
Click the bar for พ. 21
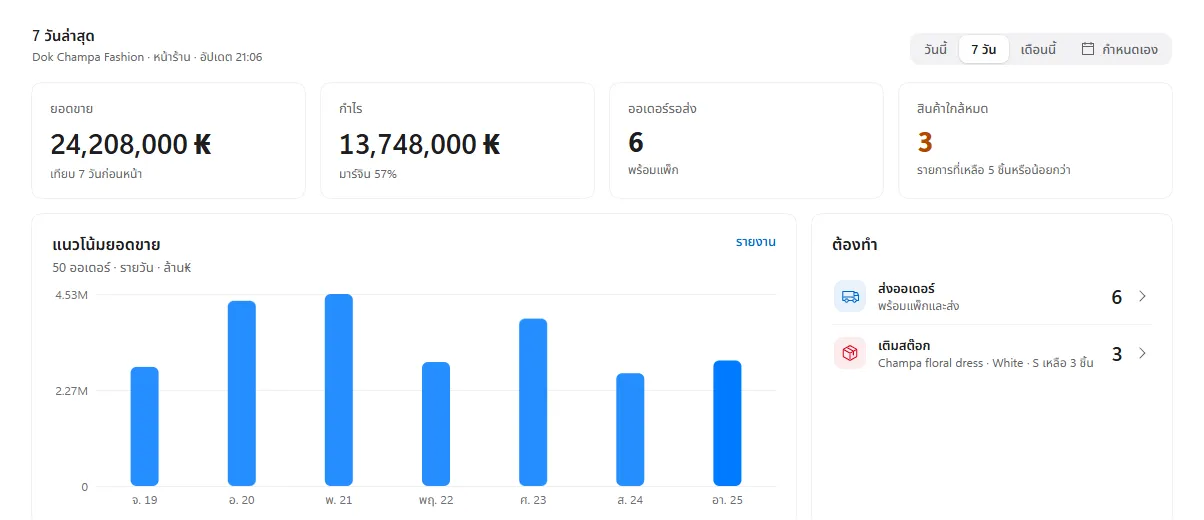[x=339, y=390]
